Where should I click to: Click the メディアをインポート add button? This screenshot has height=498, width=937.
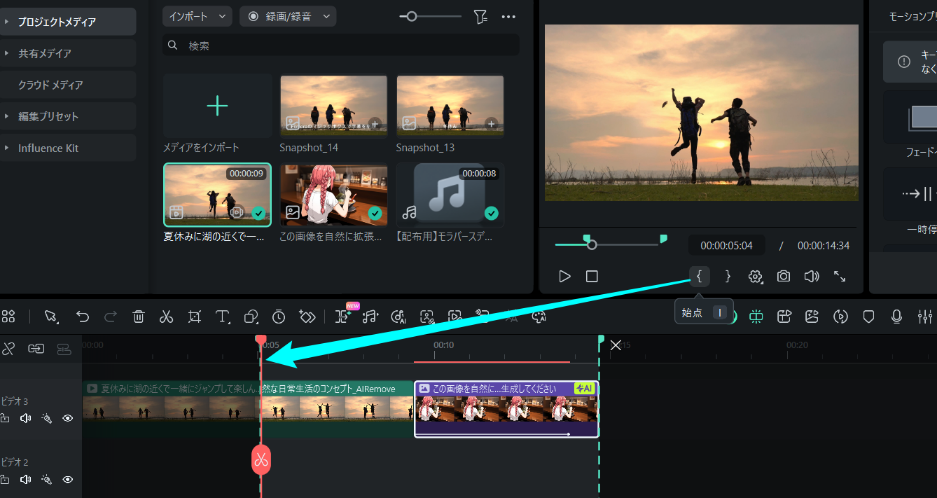[x=217, y=106]
